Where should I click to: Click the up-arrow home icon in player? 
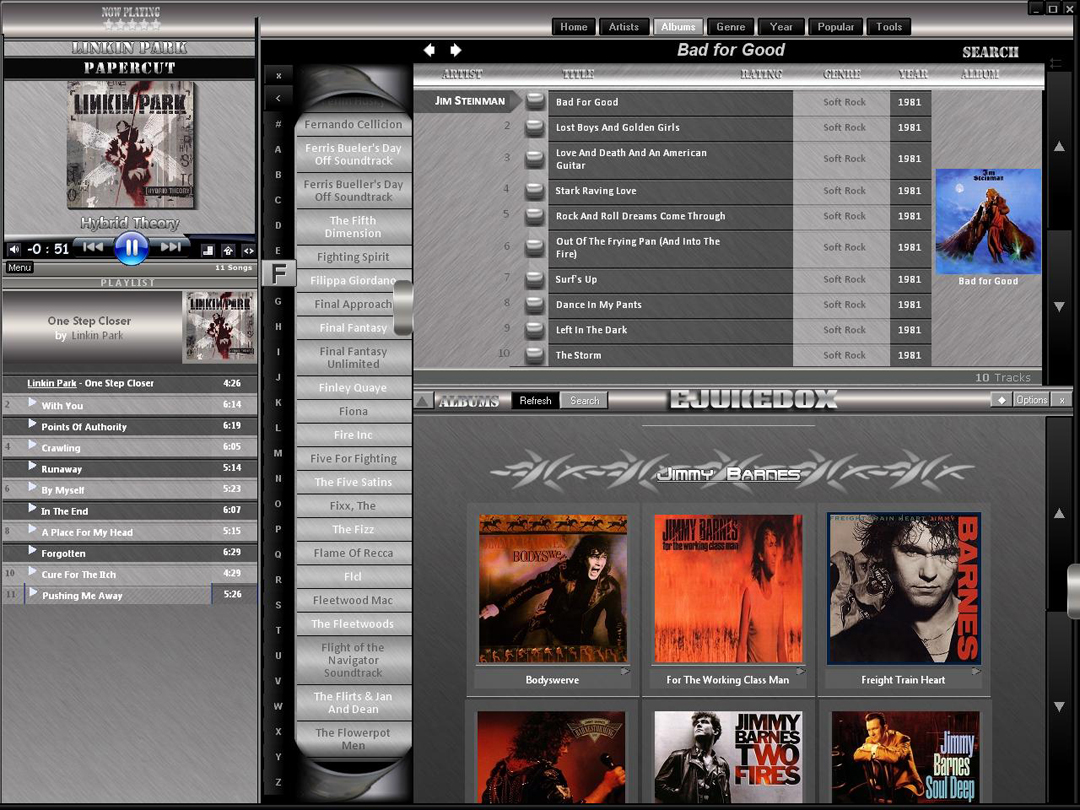228,250
